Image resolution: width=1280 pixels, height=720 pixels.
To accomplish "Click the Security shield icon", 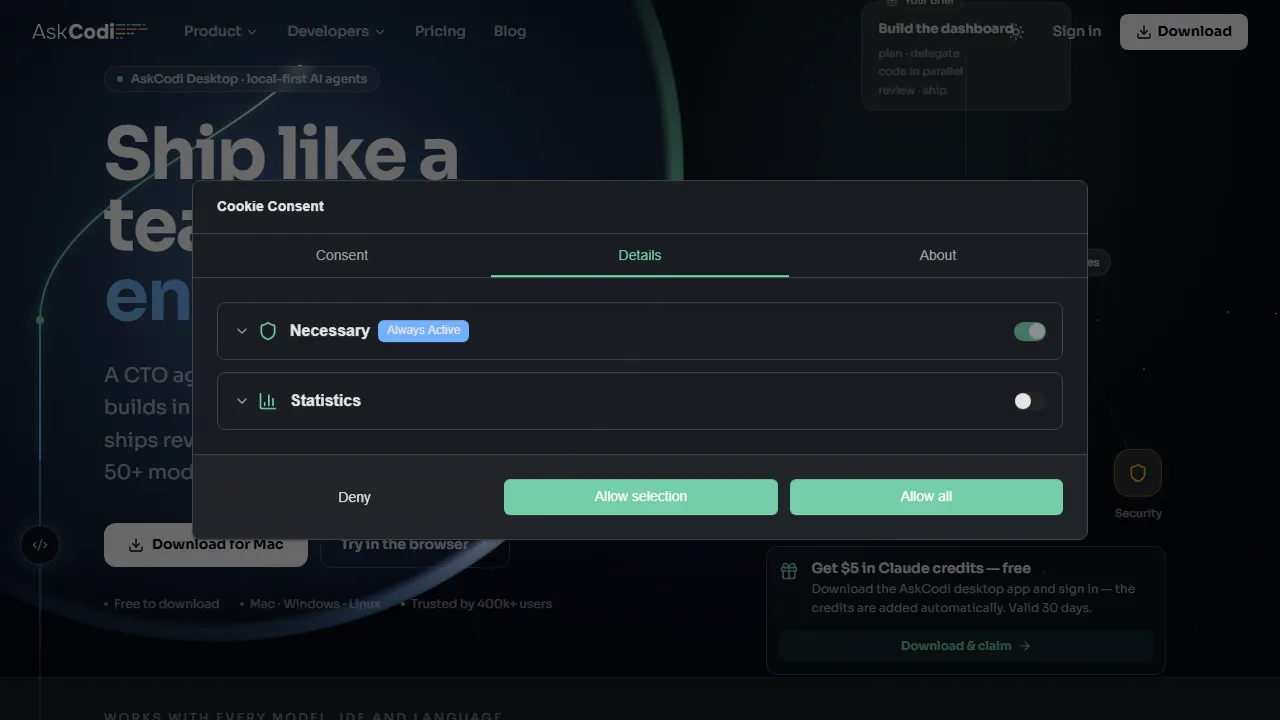I will point(1138,473).
